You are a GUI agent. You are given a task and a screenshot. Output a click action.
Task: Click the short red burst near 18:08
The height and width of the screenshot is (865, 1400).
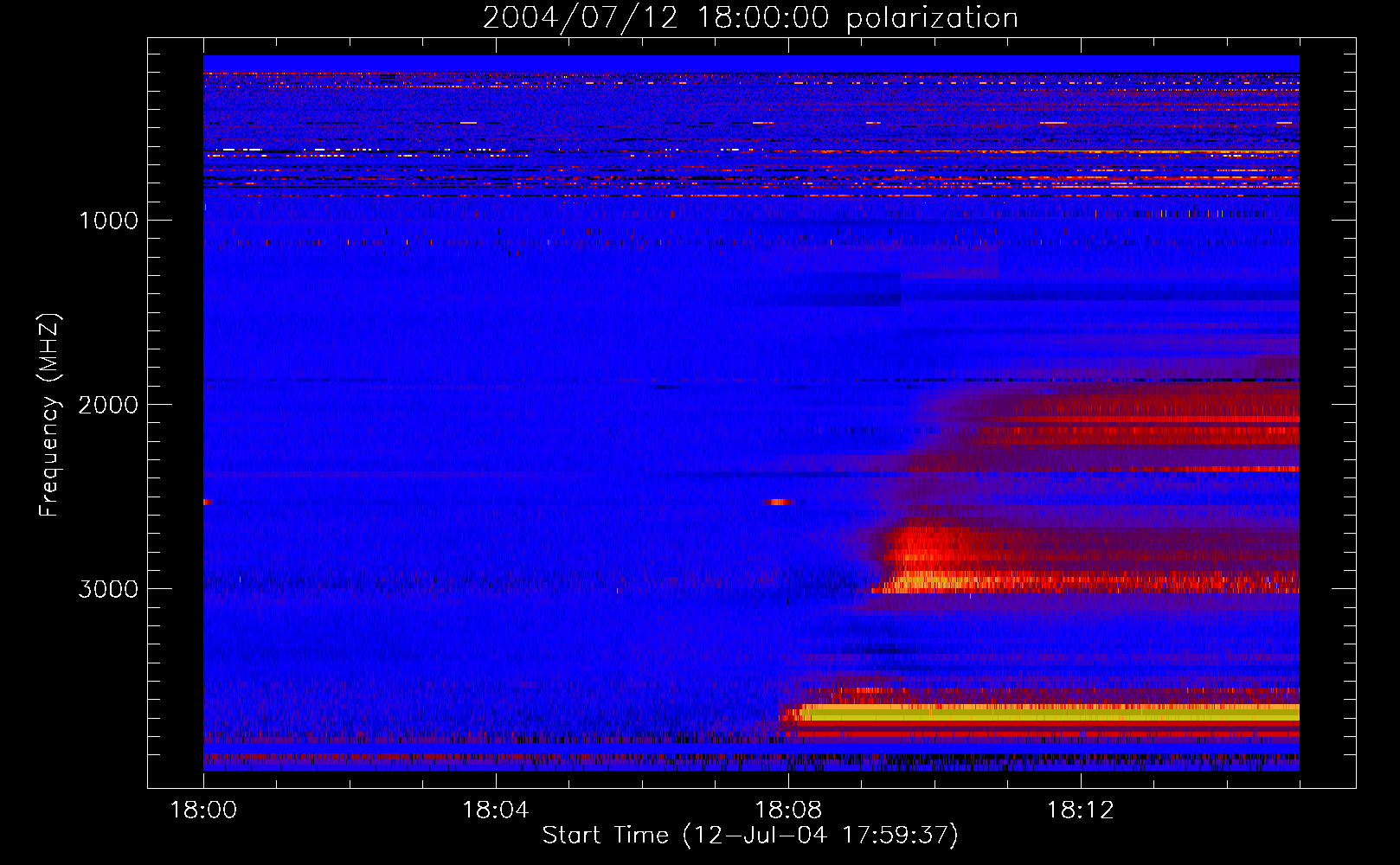click(779, 502)
